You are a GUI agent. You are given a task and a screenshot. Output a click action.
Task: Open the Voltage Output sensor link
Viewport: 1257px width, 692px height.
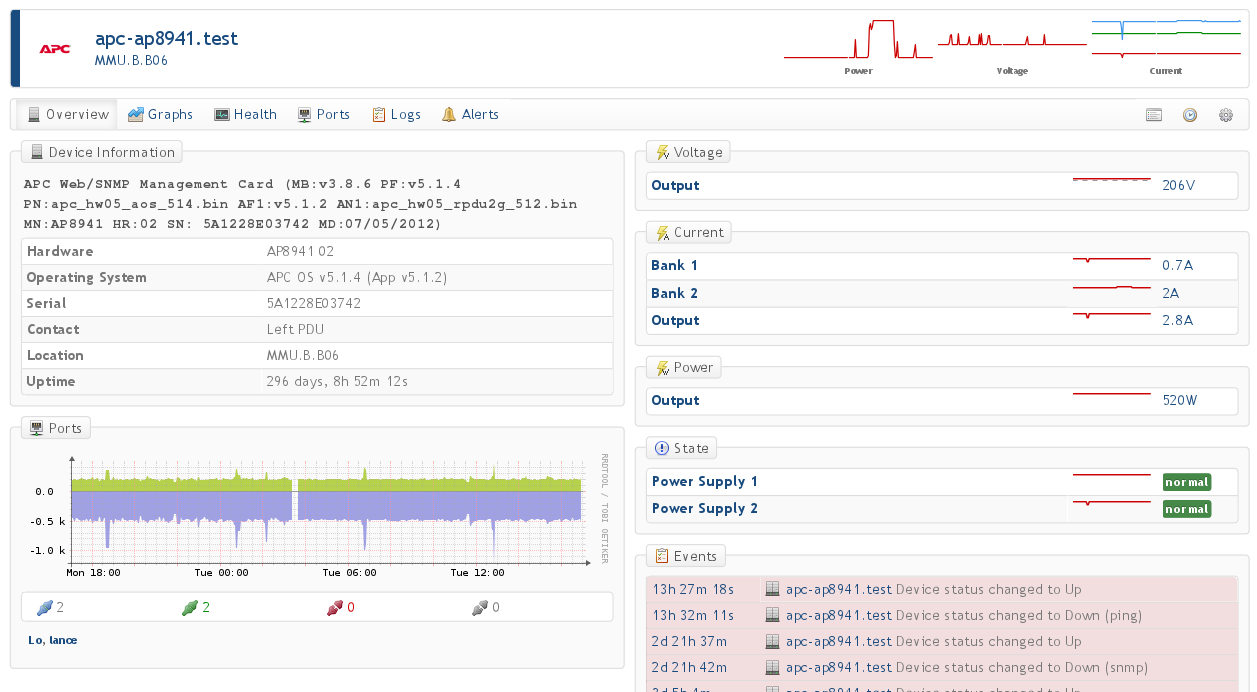coord(675,185)
